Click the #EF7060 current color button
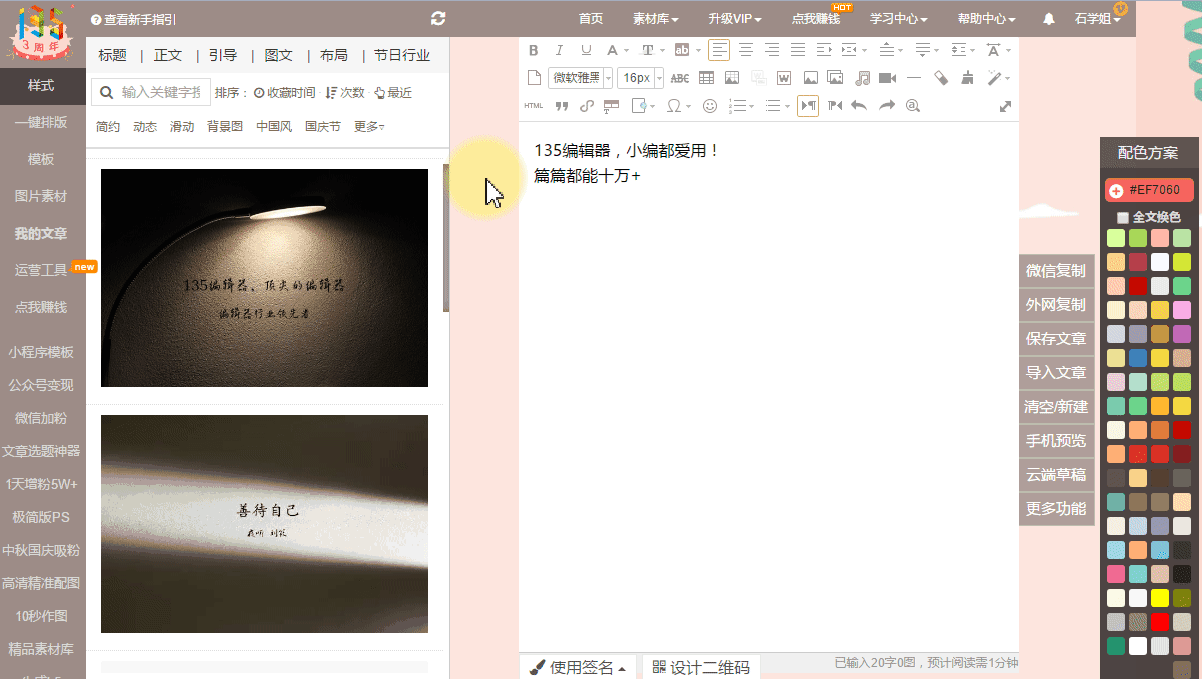Viewport: 1202px width, 679px height. (1149, 190)
